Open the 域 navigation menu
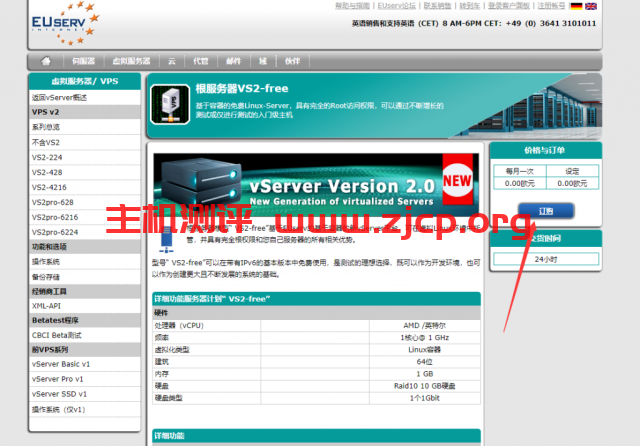The width and height of the screenshot is (640, 446). [x=263, y=61]
